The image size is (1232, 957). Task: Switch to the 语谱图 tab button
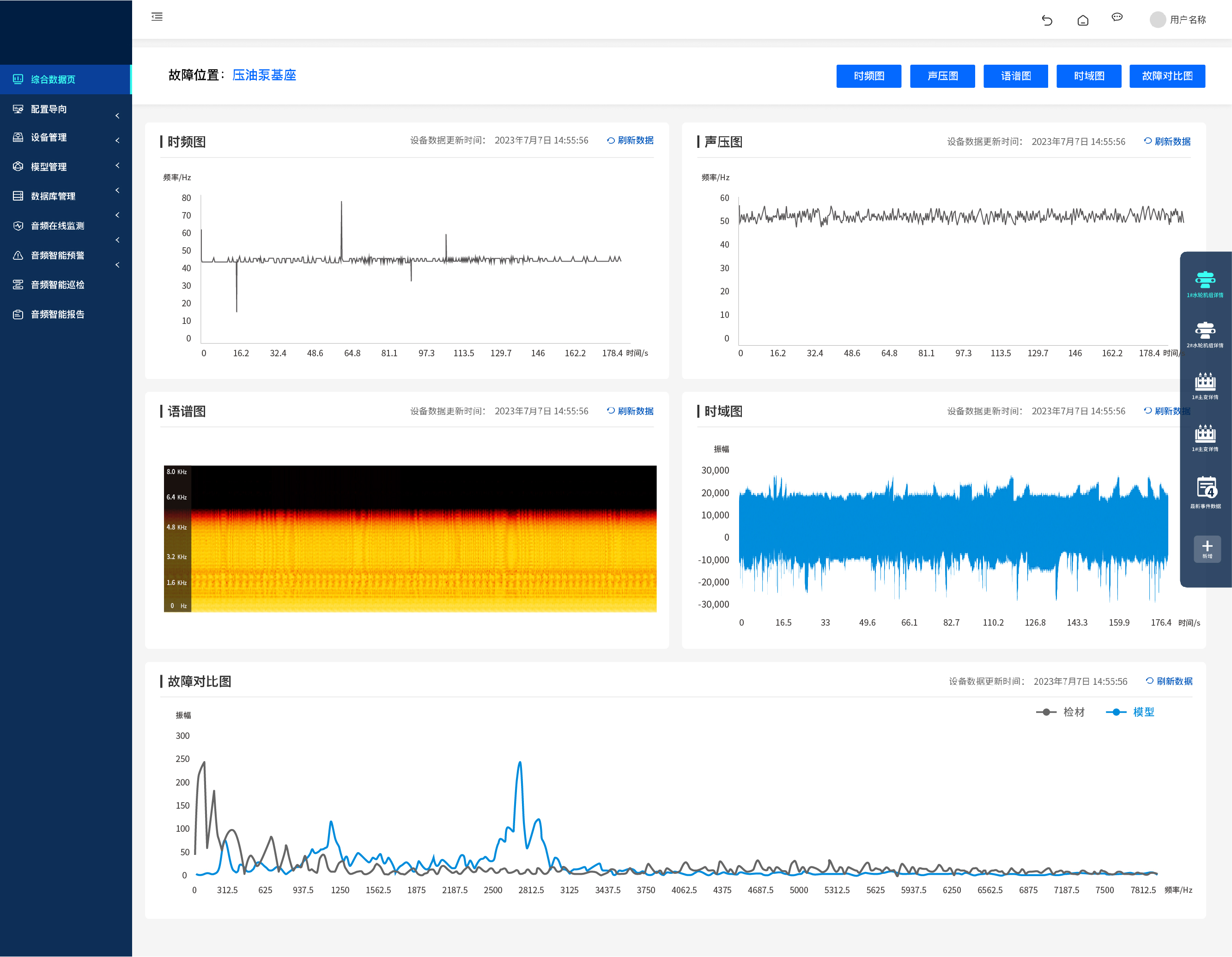pos(1015,76)
